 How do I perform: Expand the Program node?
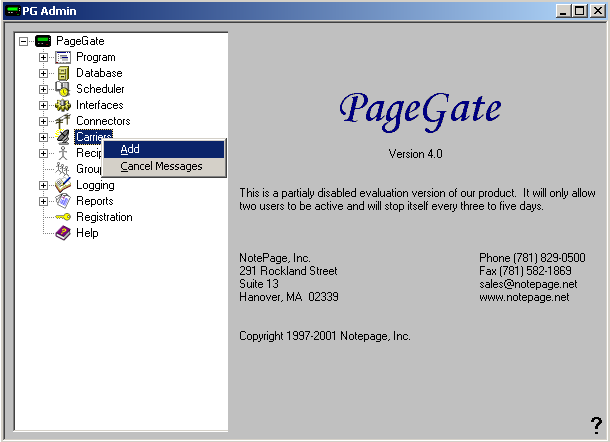pyautogui.click(x=43, y=57)
